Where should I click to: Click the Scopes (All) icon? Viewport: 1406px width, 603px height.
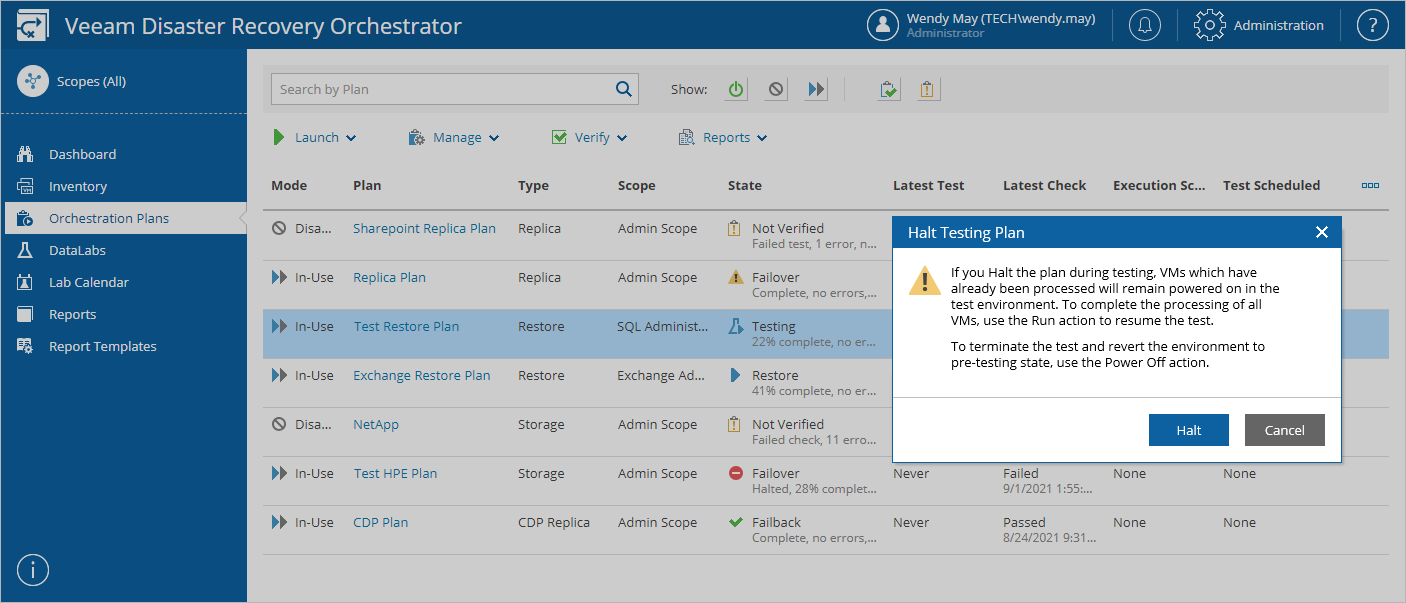pos(33,81)
